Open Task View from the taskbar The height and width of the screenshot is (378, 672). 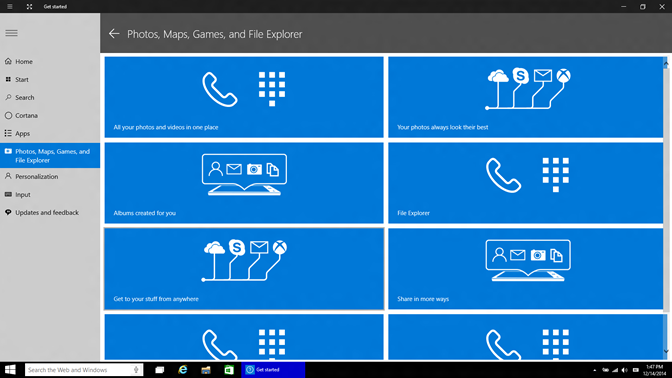point(159,369)
